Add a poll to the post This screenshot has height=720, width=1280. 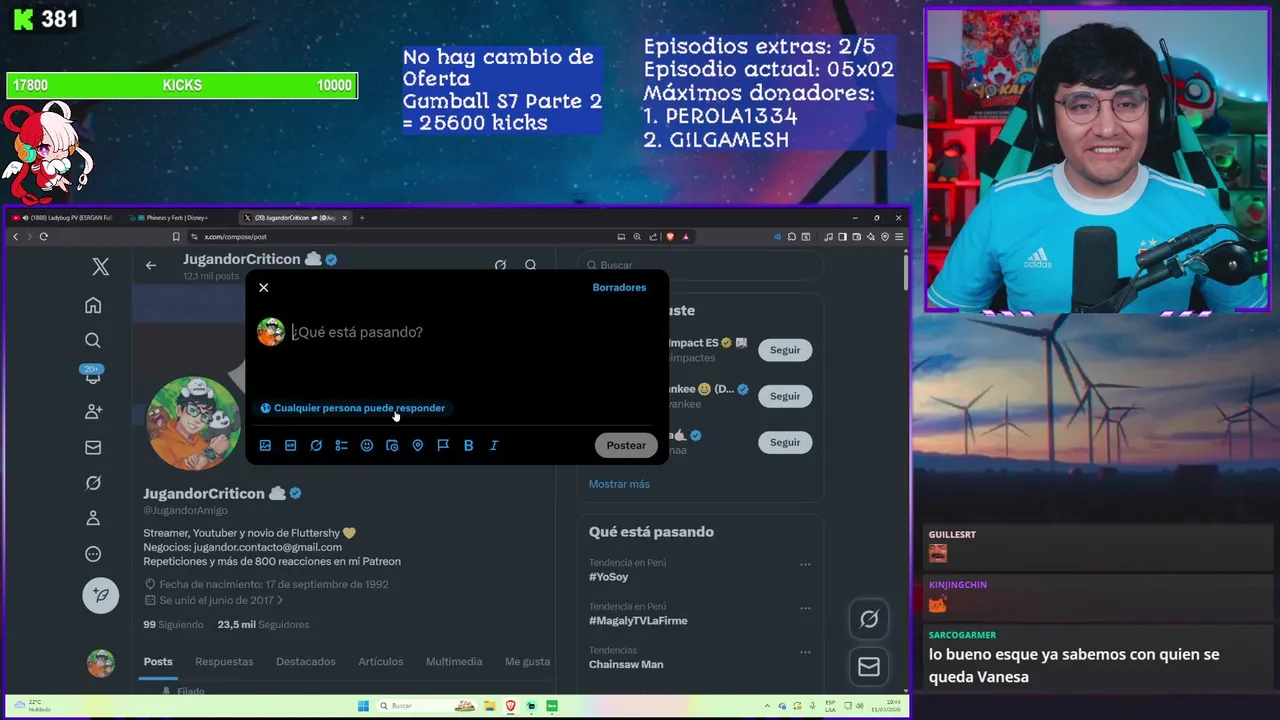(x=341, y=445)
